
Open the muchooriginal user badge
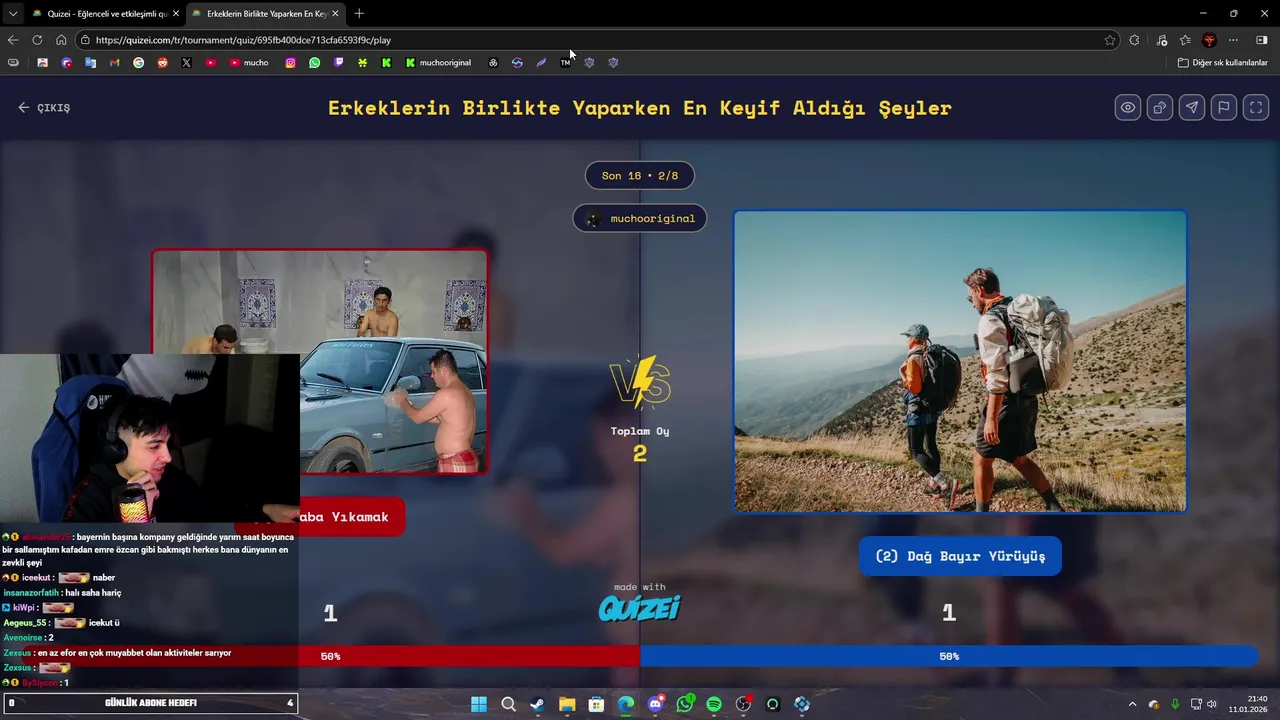[x=640, y=218]
